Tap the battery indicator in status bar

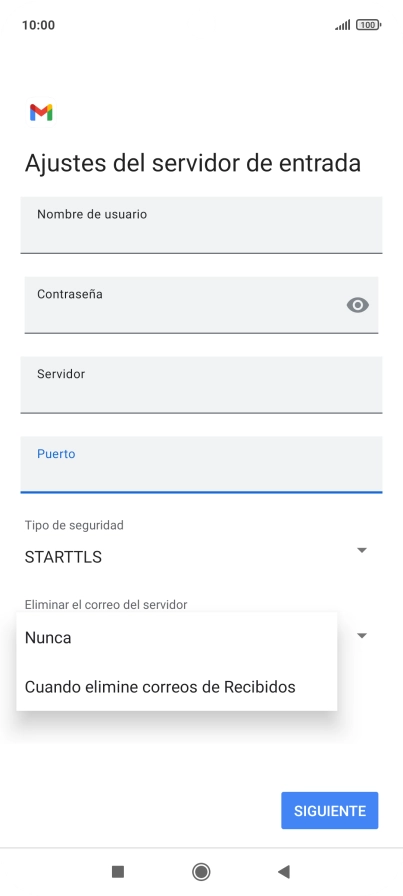pyautogui.click(x=369, y=25)
